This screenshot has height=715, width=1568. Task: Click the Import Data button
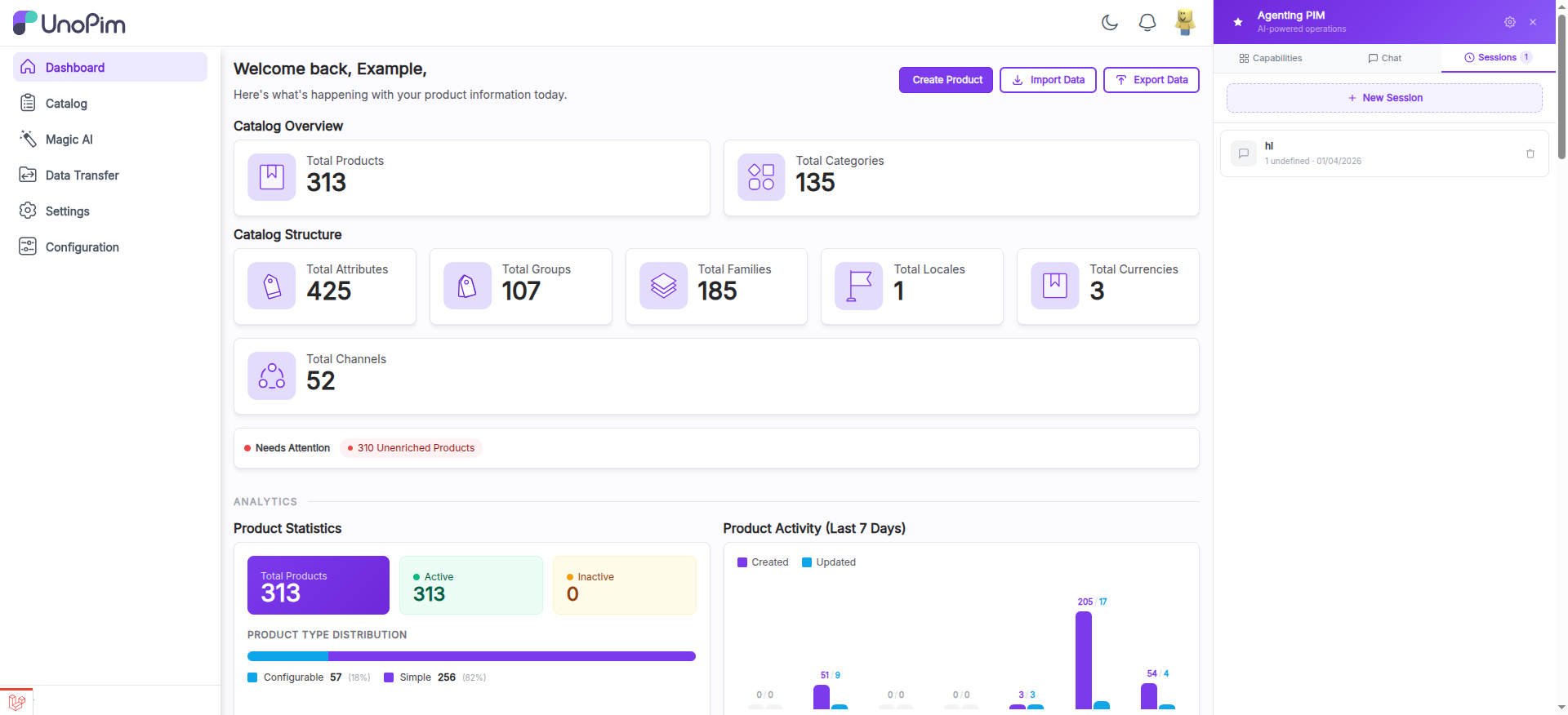coord(1048,80)
